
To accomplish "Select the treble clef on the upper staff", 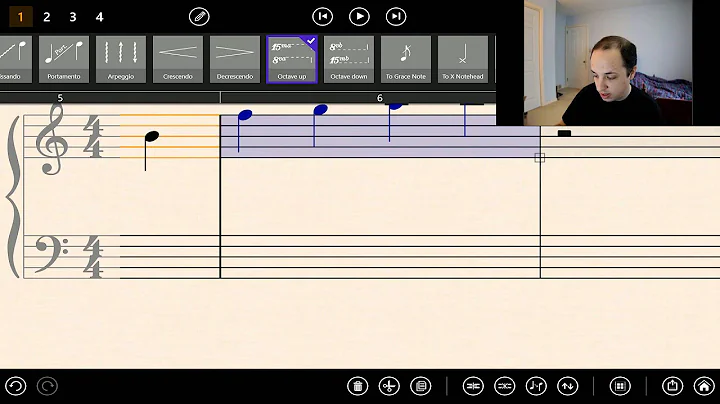I will (x=52, y=139).
